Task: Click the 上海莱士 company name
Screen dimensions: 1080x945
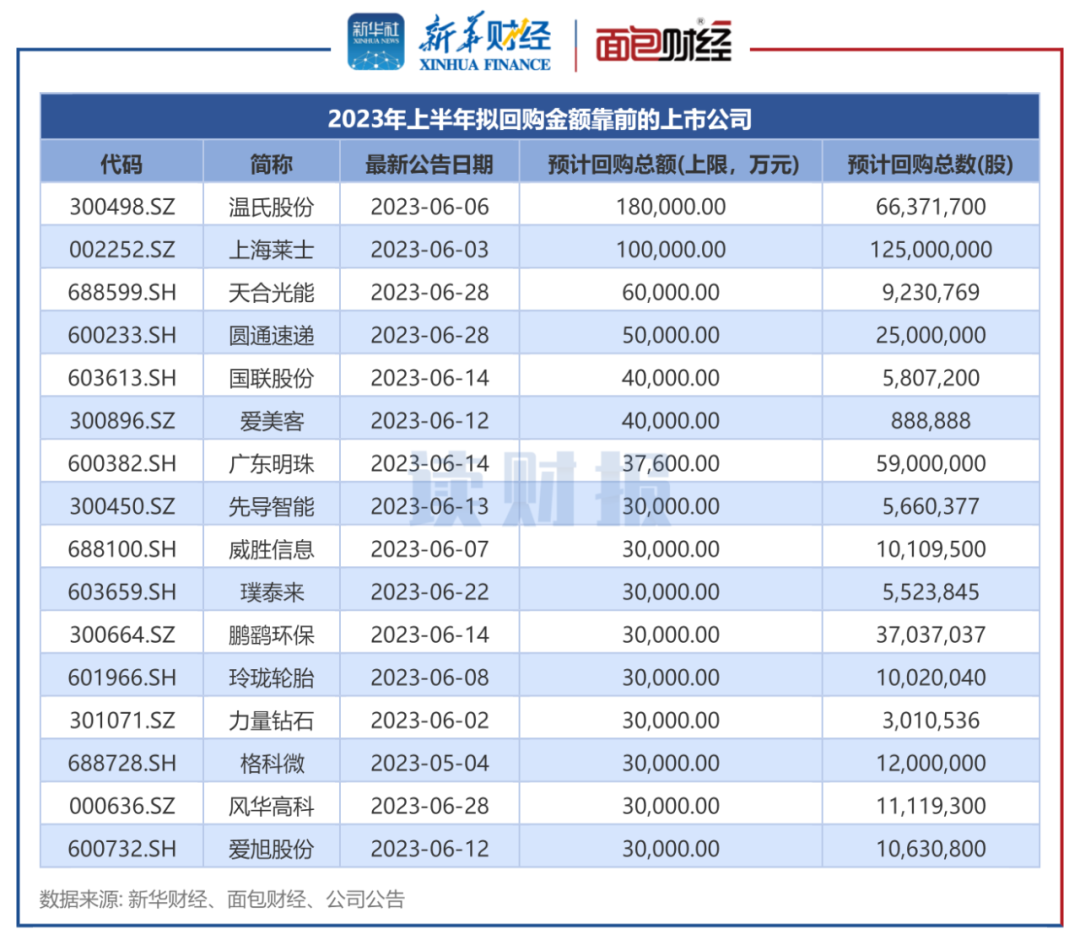Action: click(271, 250)
